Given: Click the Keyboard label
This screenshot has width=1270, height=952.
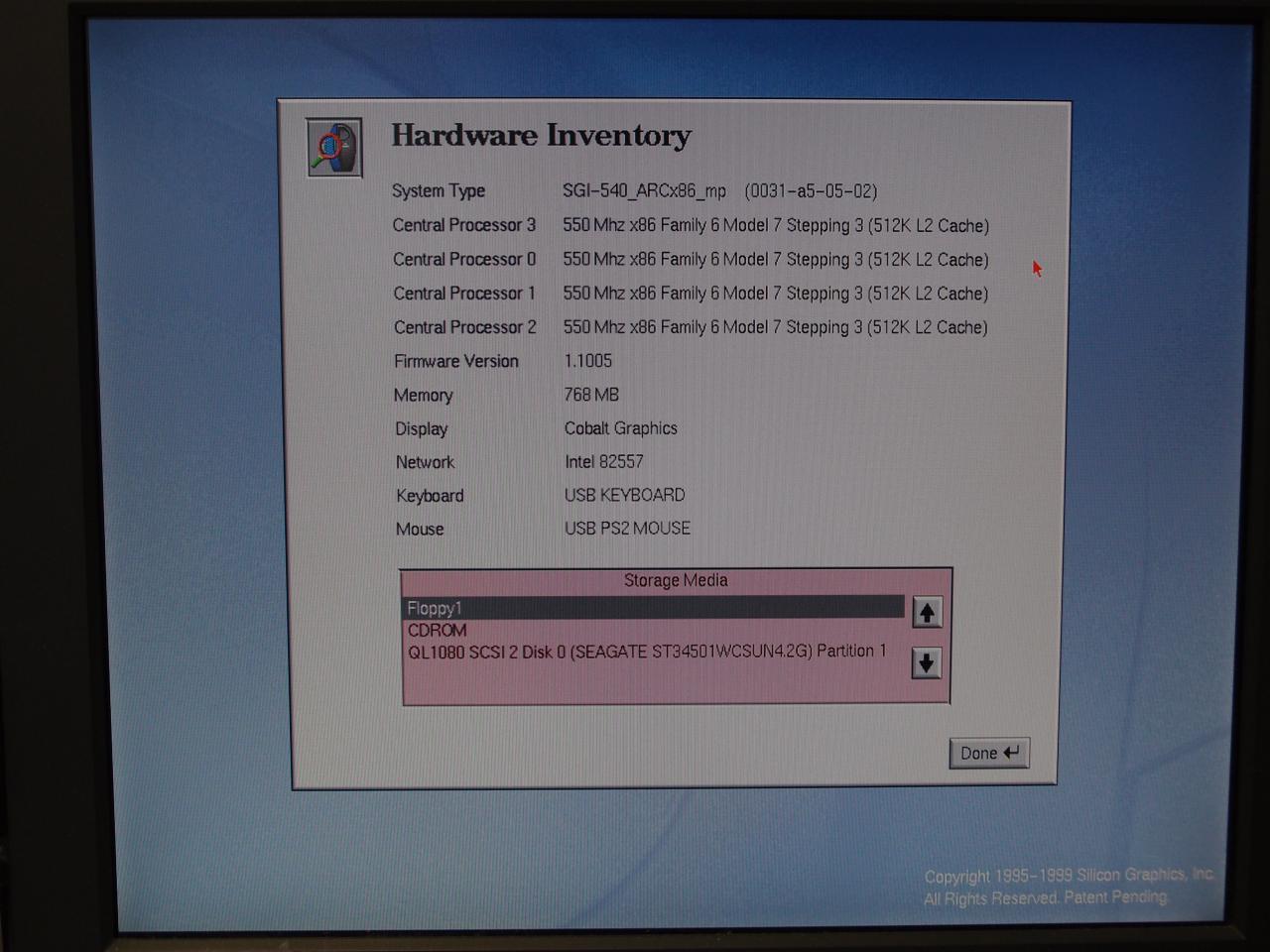Looking at the screenshot, I should [430, 496].
